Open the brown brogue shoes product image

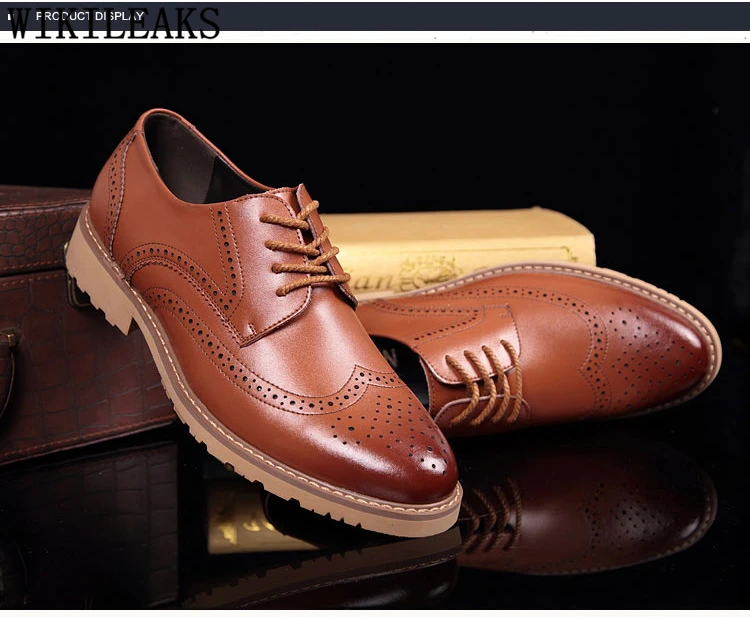tap(375, 326)
